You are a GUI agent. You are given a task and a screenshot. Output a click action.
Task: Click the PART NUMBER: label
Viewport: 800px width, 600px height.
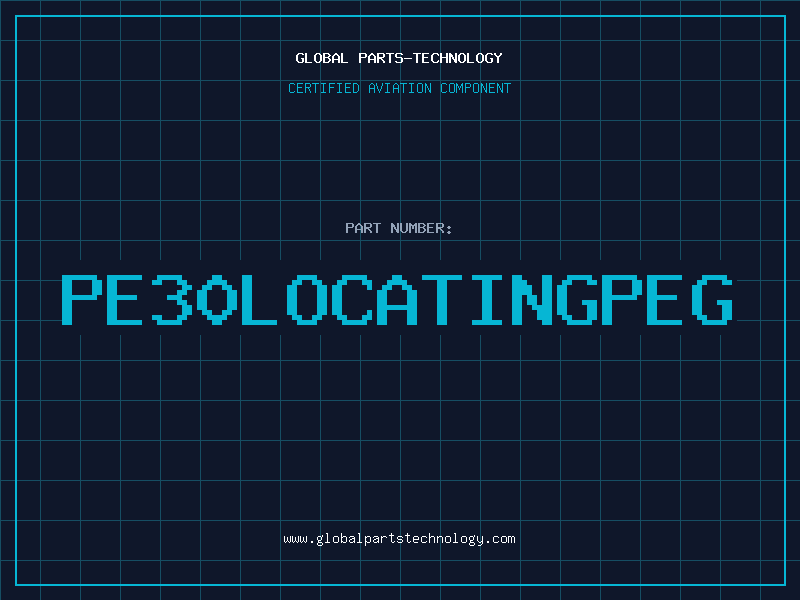click(x=399, y=228)
